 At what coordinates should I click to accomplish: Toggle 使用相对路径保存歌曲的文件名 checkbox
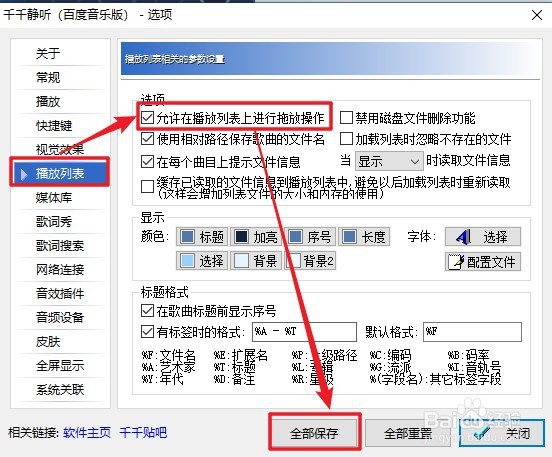tap(147, 139)
